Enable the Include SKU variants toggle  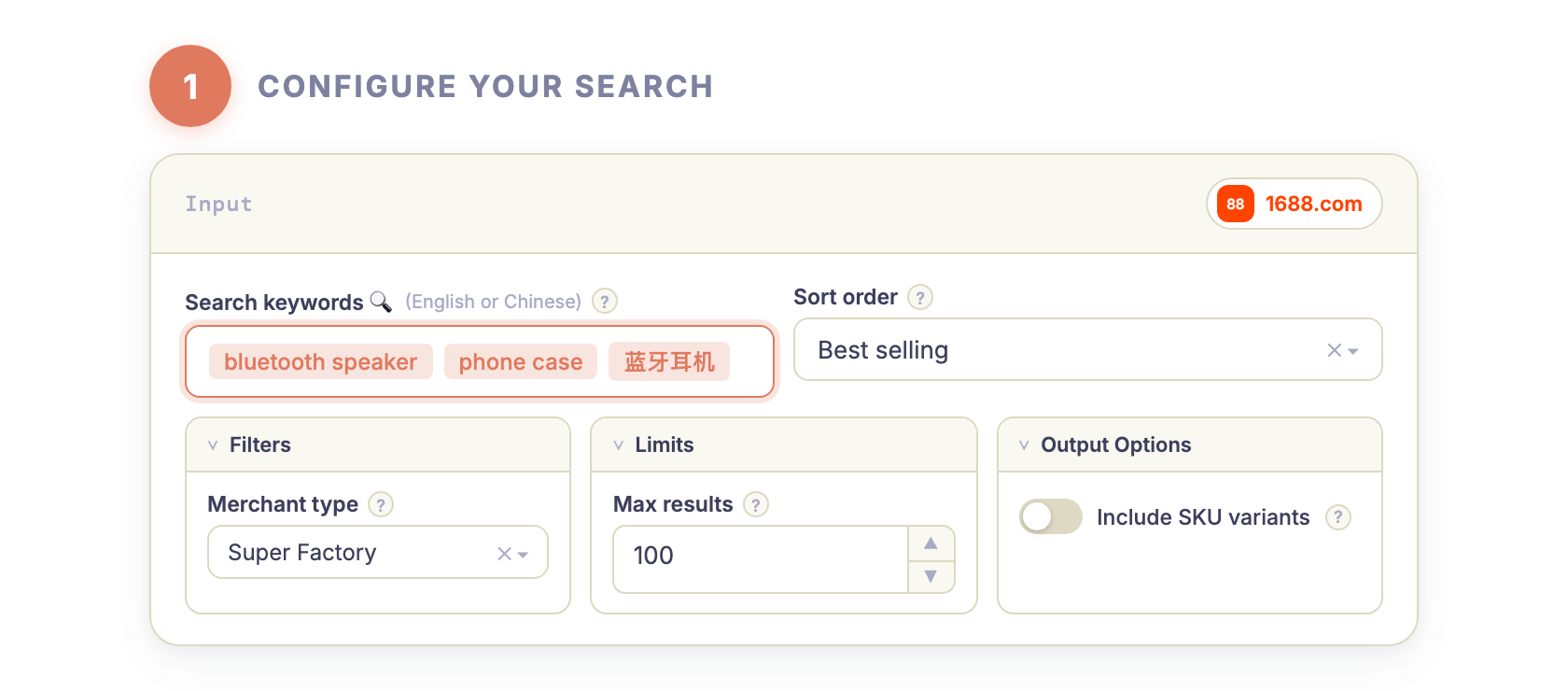[1051, 516]
